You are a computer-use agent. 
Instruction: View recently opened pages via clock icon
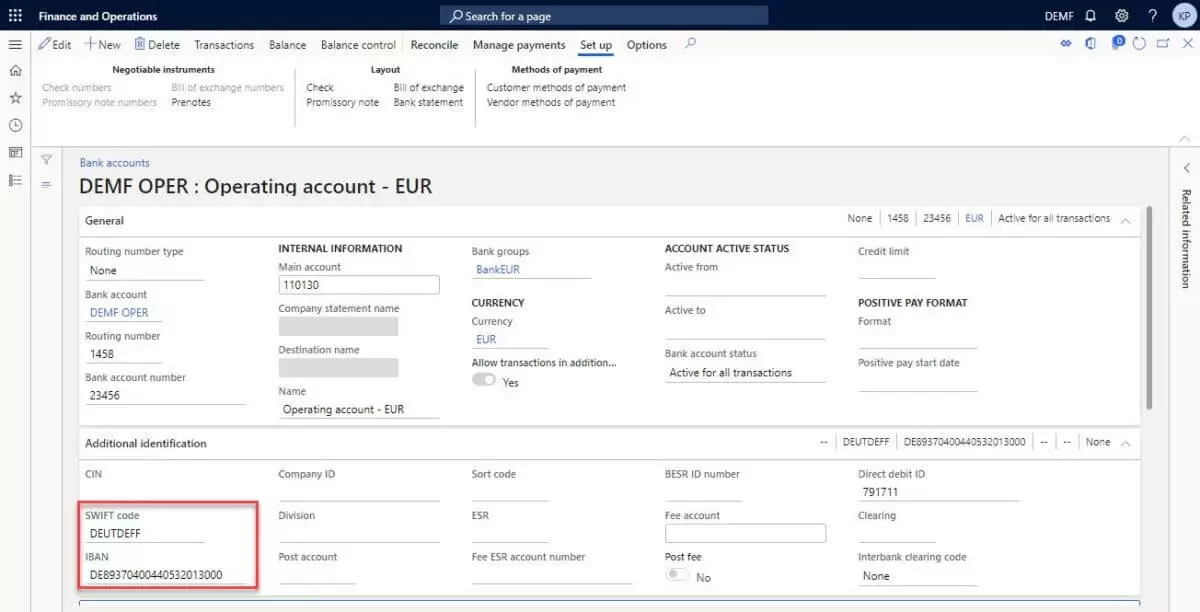pos(15,124)
